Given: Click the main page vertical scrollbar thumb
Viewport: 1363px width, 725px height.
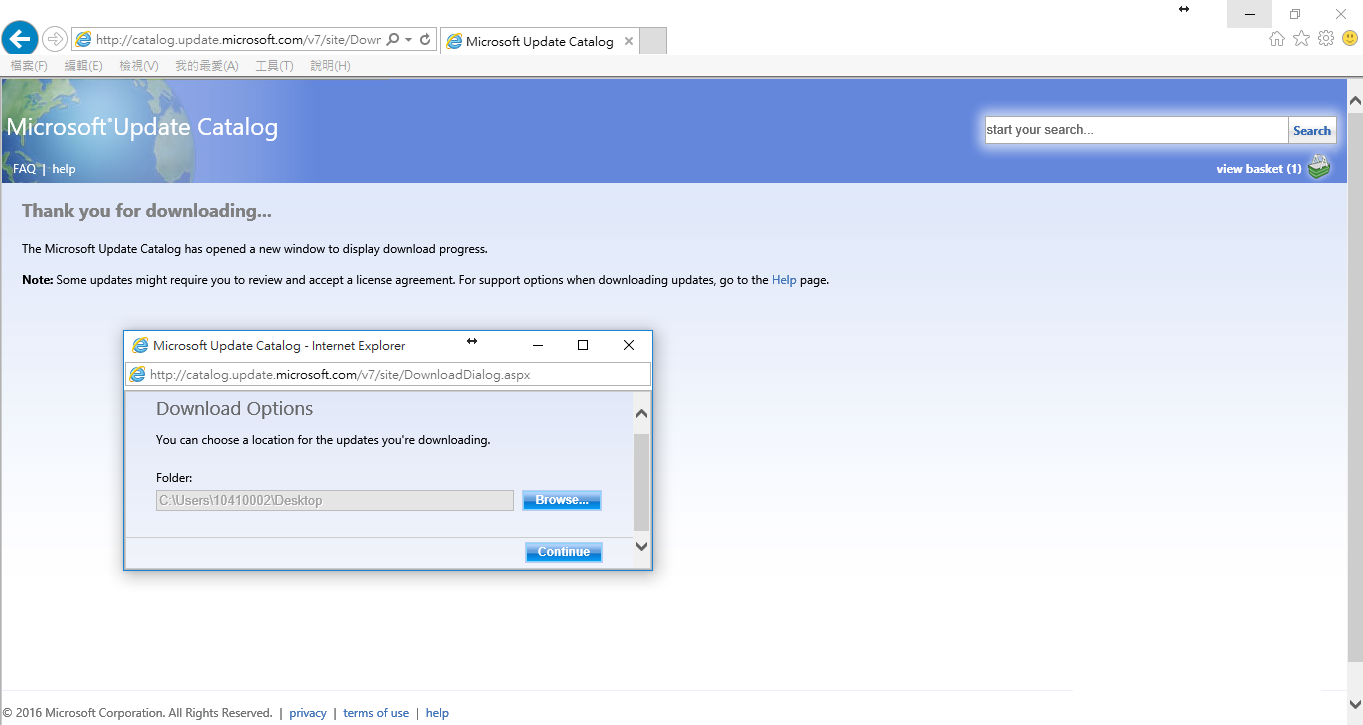Looking at the screenshot, I should pos(1355,387).
